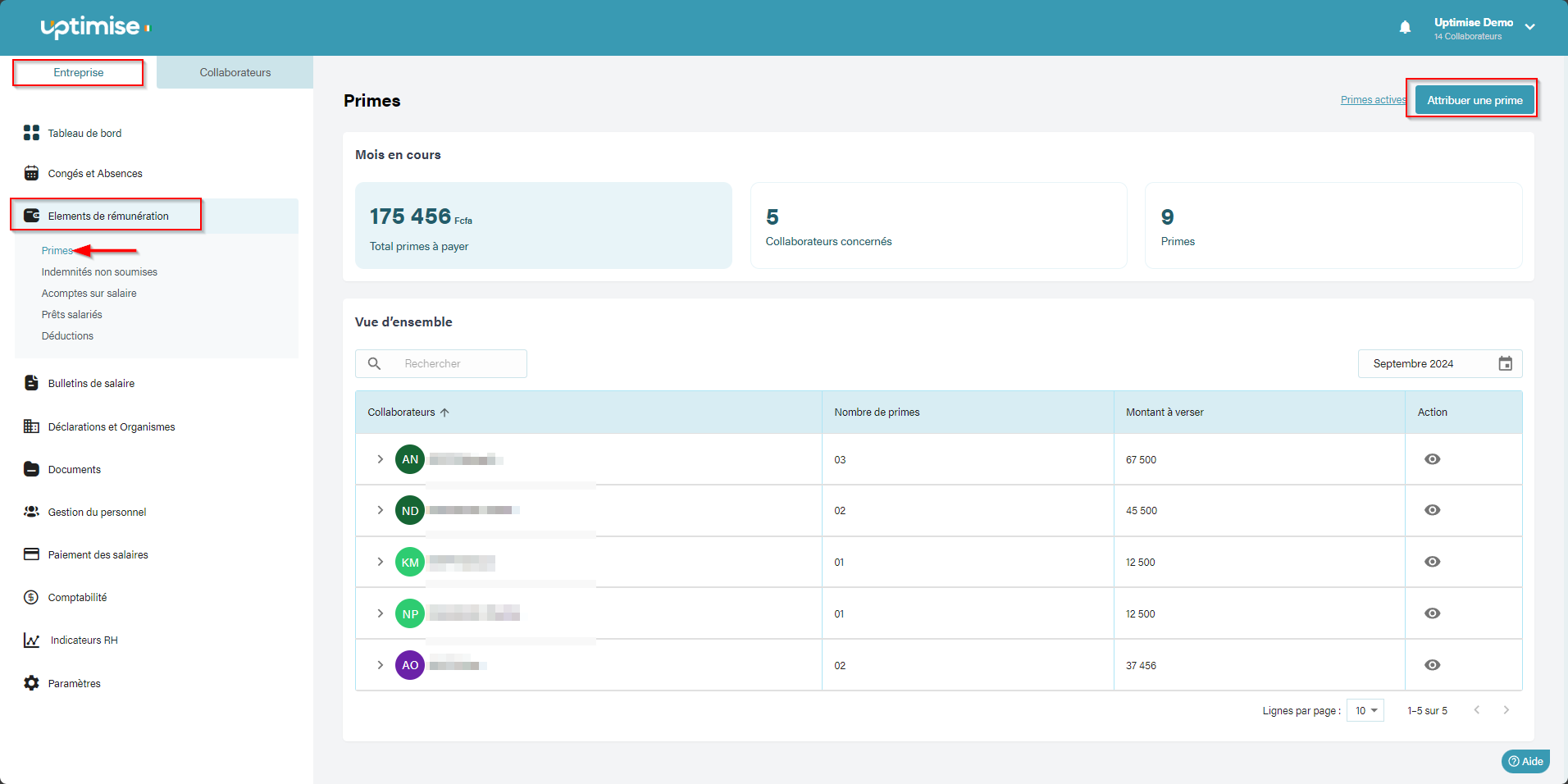Switch to the Collaborateurs tab
The height and width of the screenshot is (784, 1568).
pos(235,72)
